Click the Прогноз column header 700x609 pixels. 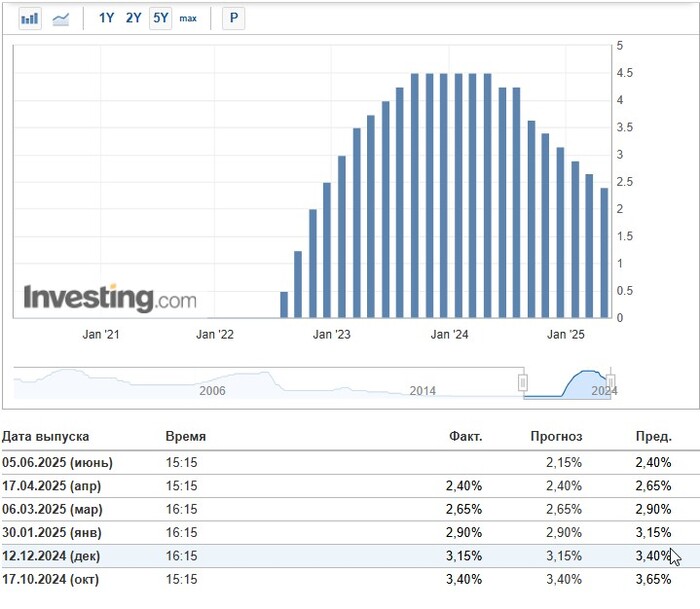click(x=556, y=436)
